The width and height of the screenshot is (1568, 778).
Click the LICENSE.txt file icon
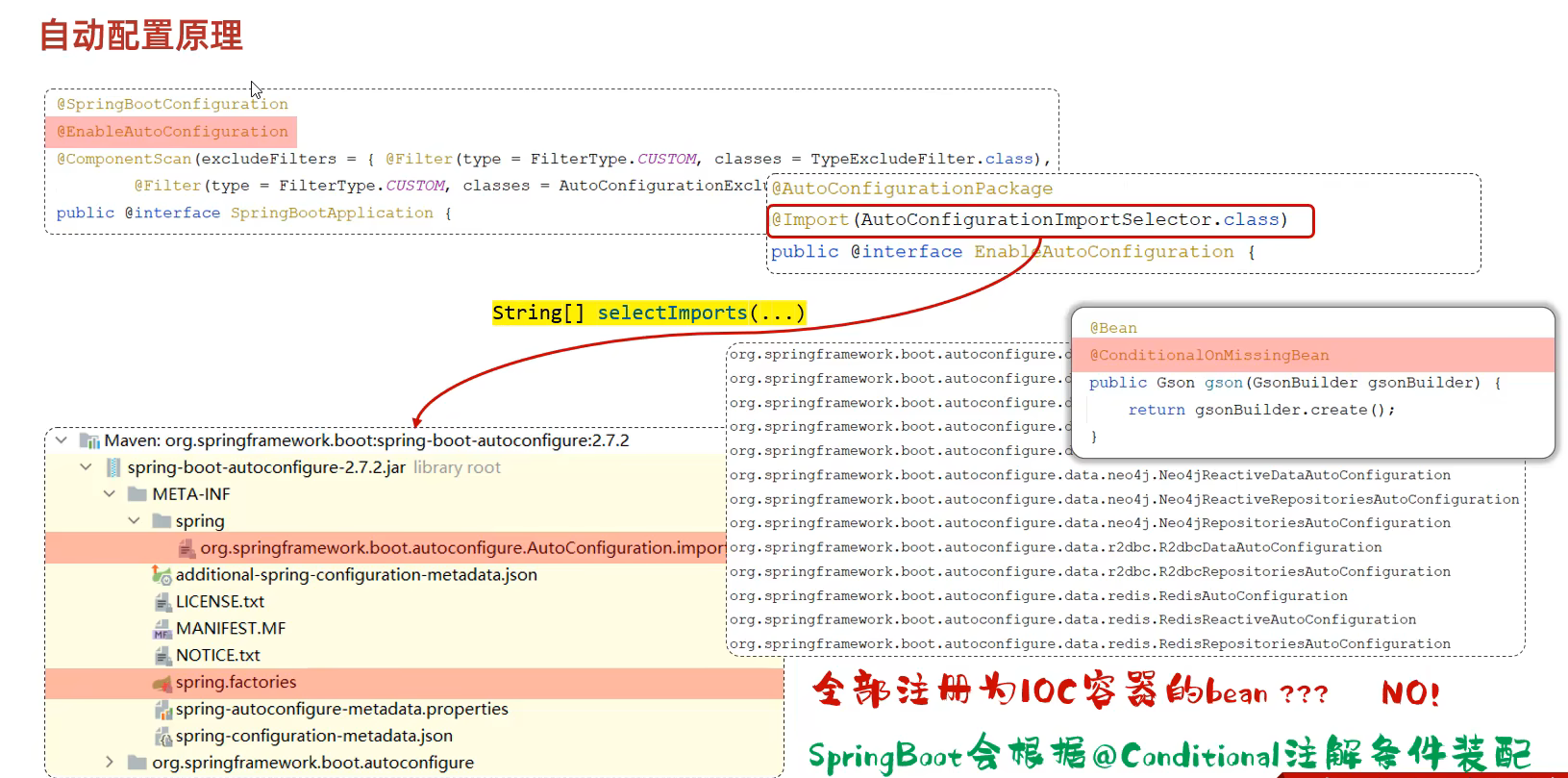tap(162, 602)
